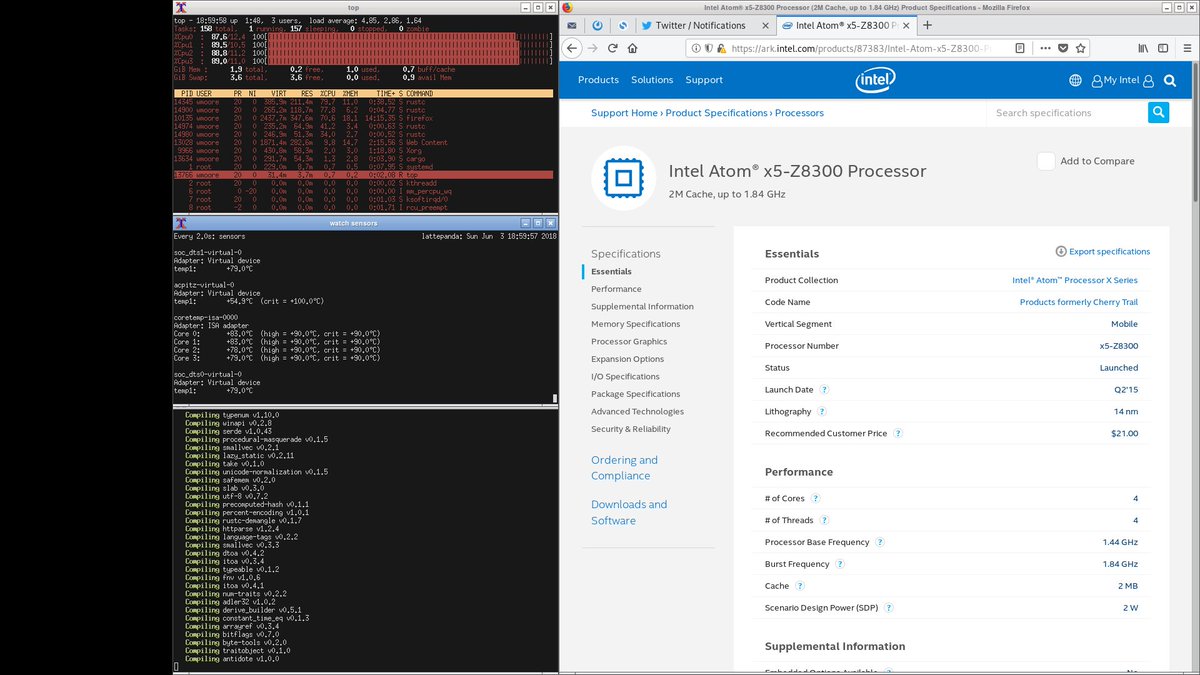
Task: Open the My Intel account link
Action: 1123,80
